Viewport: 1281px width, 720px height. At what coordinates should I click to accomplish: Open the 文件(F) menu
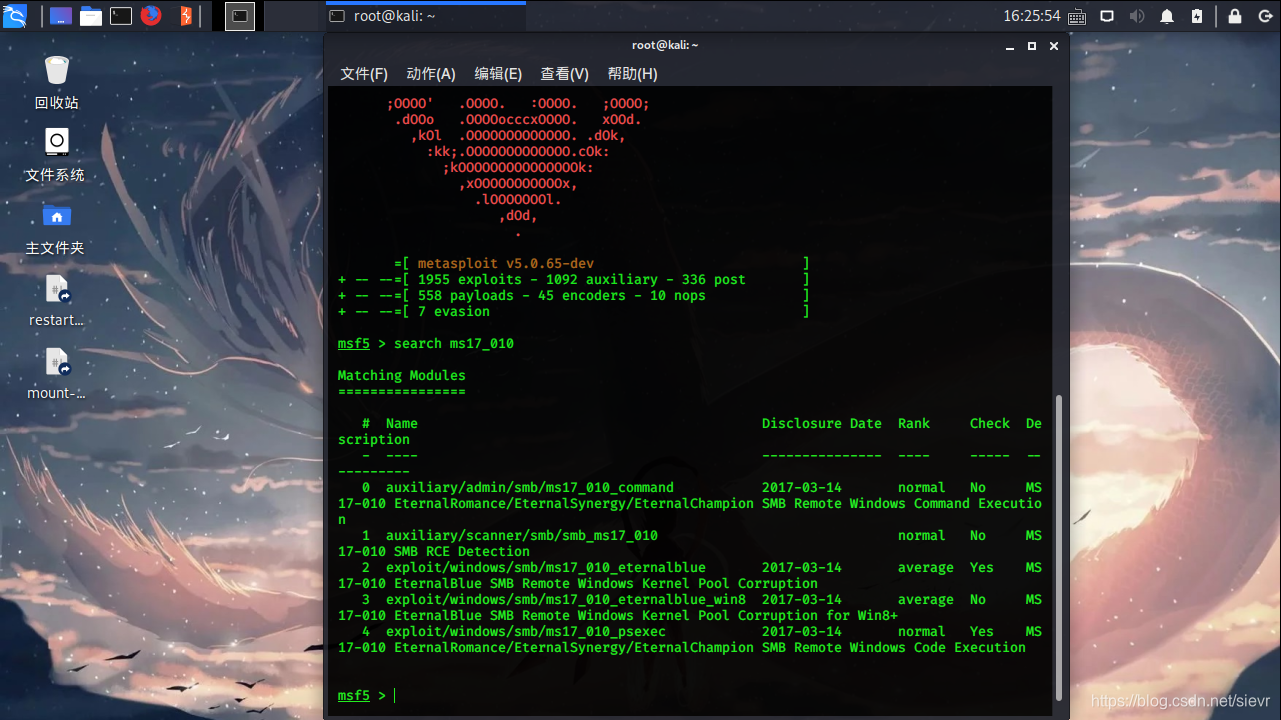click(x=364, y=74)
